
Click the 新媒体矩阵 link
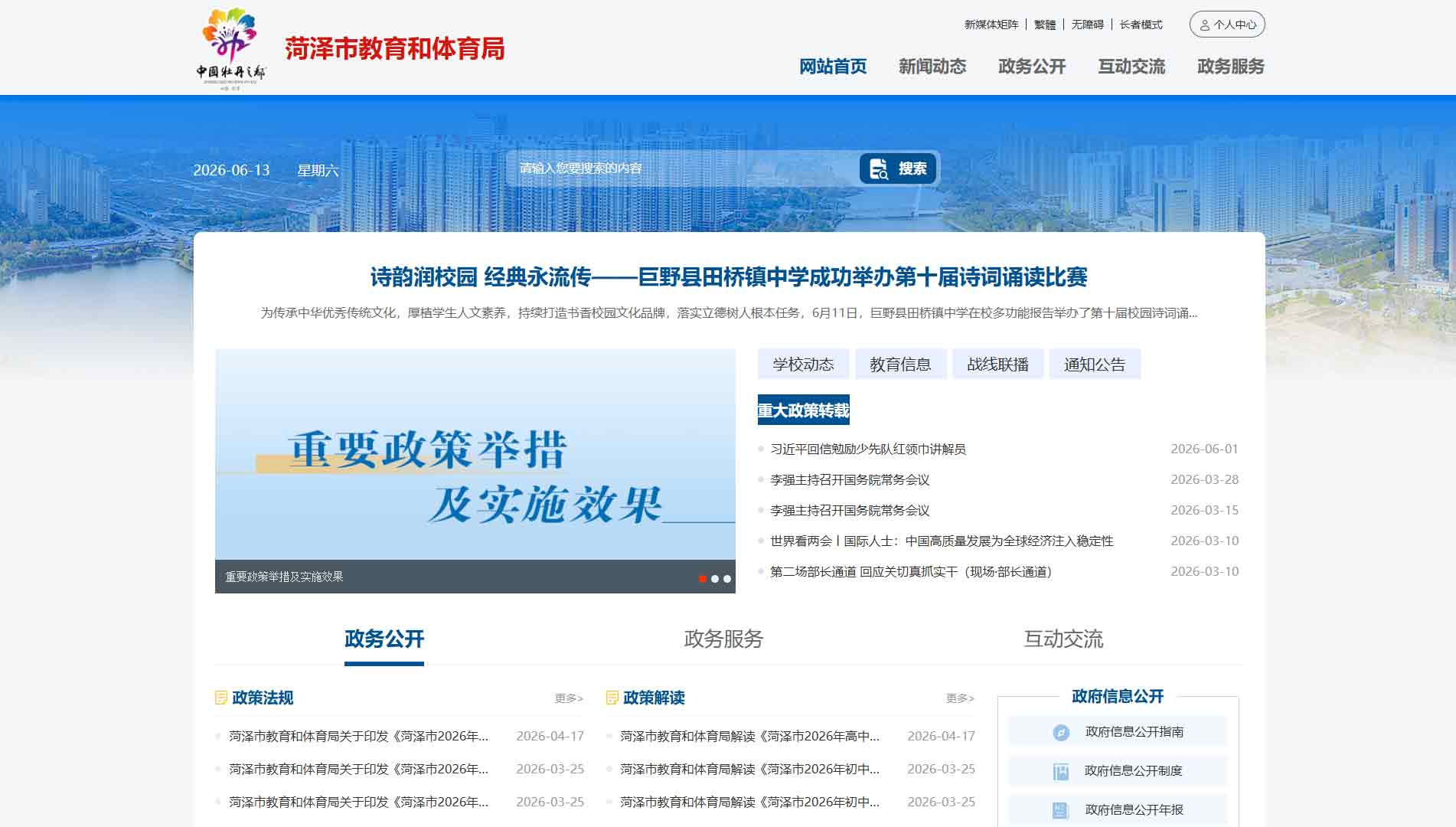(x=991, y=25)
